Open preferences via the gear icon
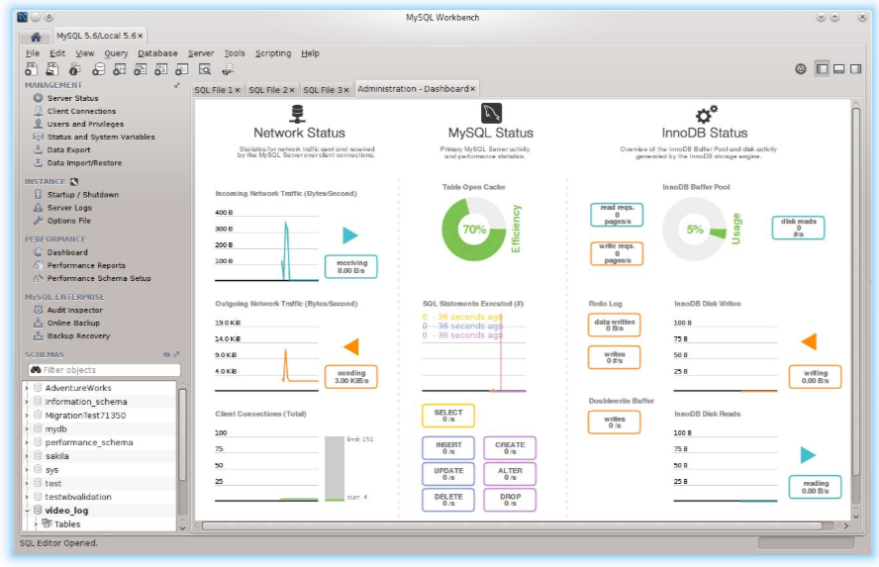879x567 pixels. click(801, 69)
